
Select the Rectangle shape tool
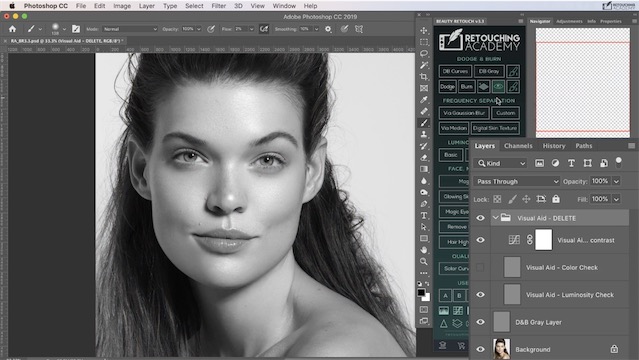[x=424, y=238]
